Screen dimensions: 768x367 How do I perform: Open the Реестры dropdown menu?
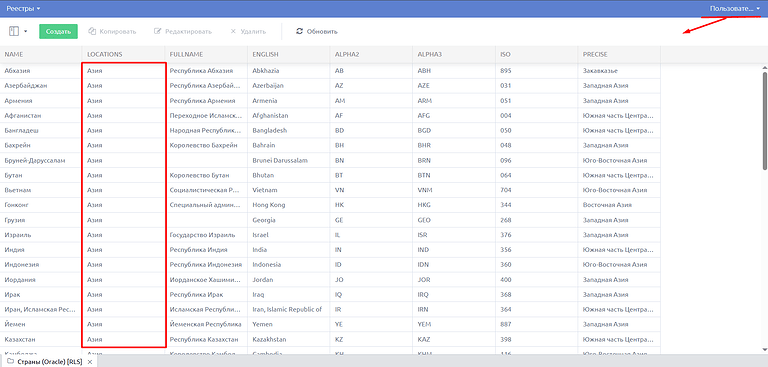pyautogui.click(x=23, y=8)
